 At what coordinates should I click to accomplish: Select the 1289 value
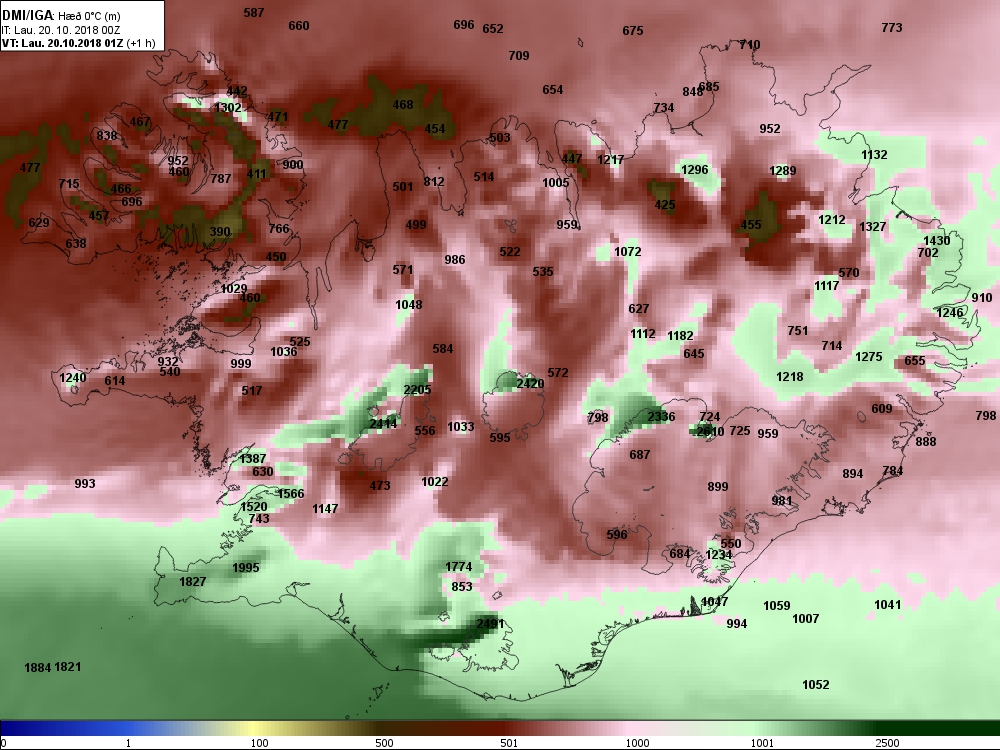coord(783,171)
